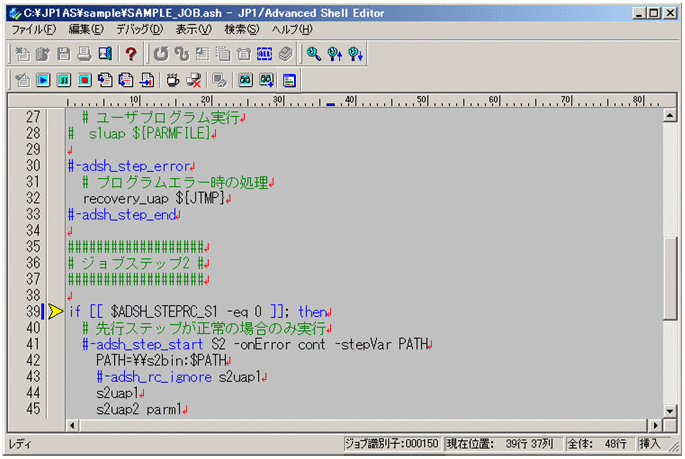
Task: Click the vertical scrollbar up arrow
Action: 670,116
